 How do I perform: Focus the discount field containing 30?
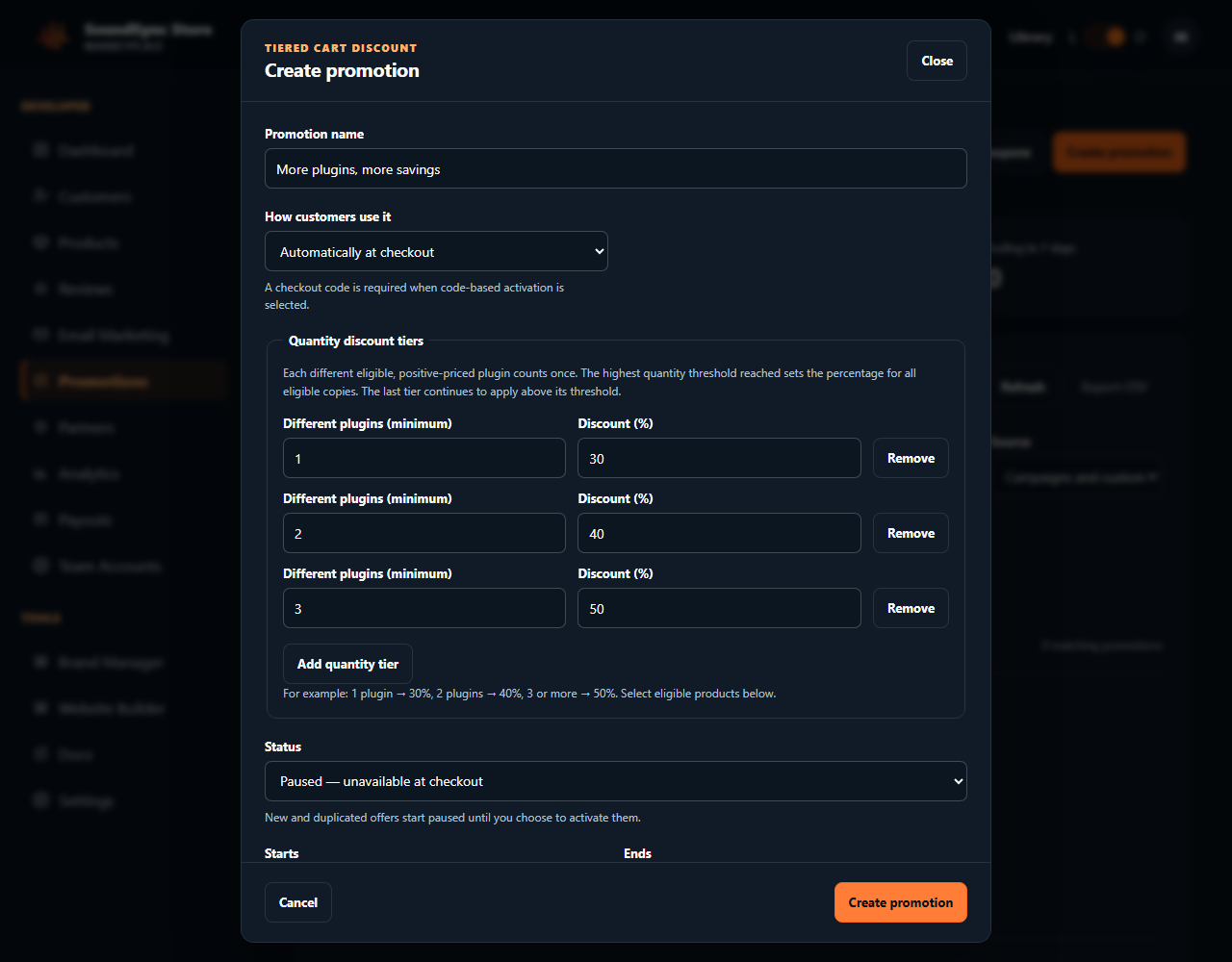[x=719, y=458]
